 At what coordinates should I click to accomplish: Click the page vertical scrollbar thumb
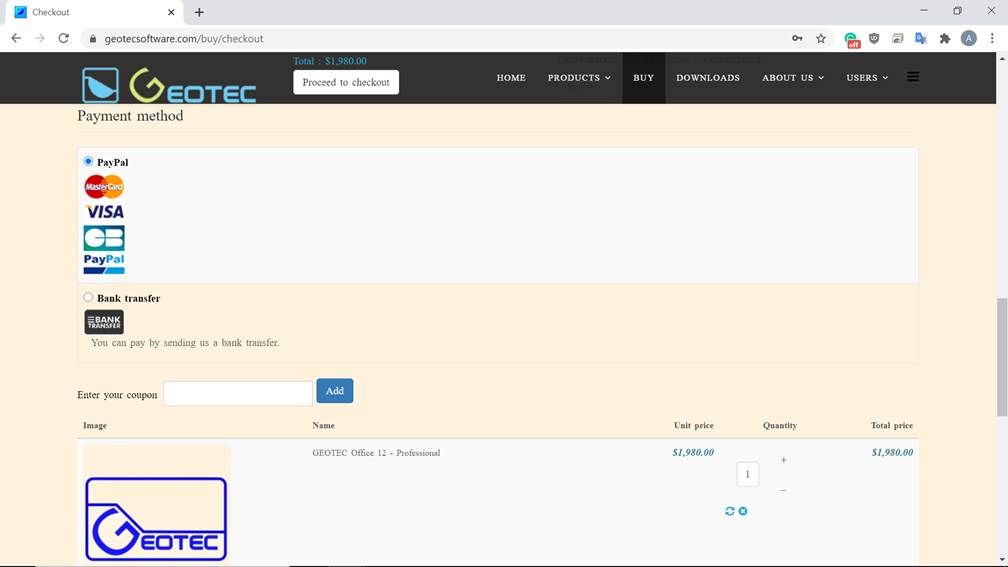[1002, 357]
